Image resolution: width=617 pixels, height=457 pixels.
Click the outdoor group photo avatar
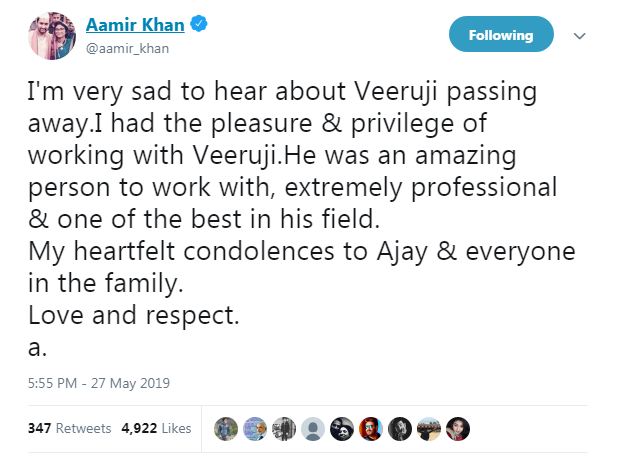click(429, 428)
